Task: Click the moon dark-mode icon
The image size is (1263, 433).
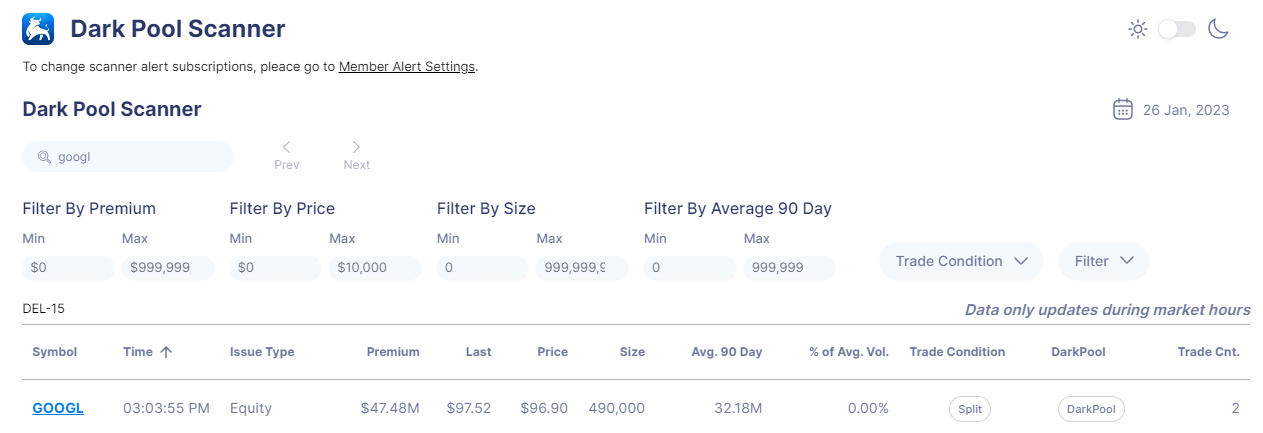Action: pyautogui.click(x=1217, y=29)
